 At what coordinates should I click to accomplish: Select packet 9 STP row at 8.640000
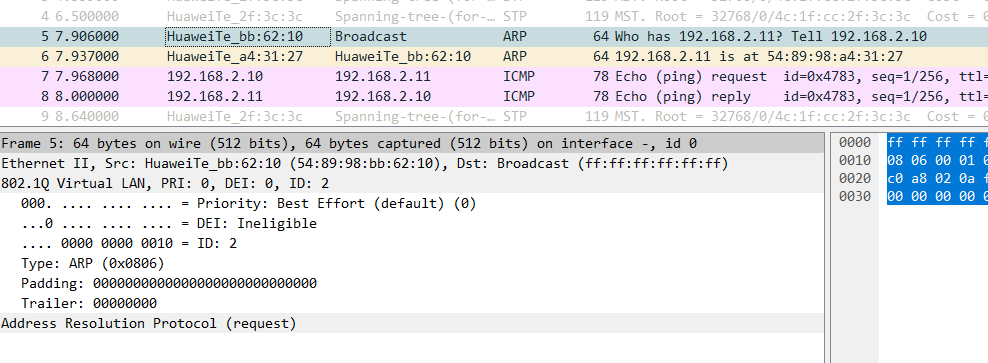point(494,117)
